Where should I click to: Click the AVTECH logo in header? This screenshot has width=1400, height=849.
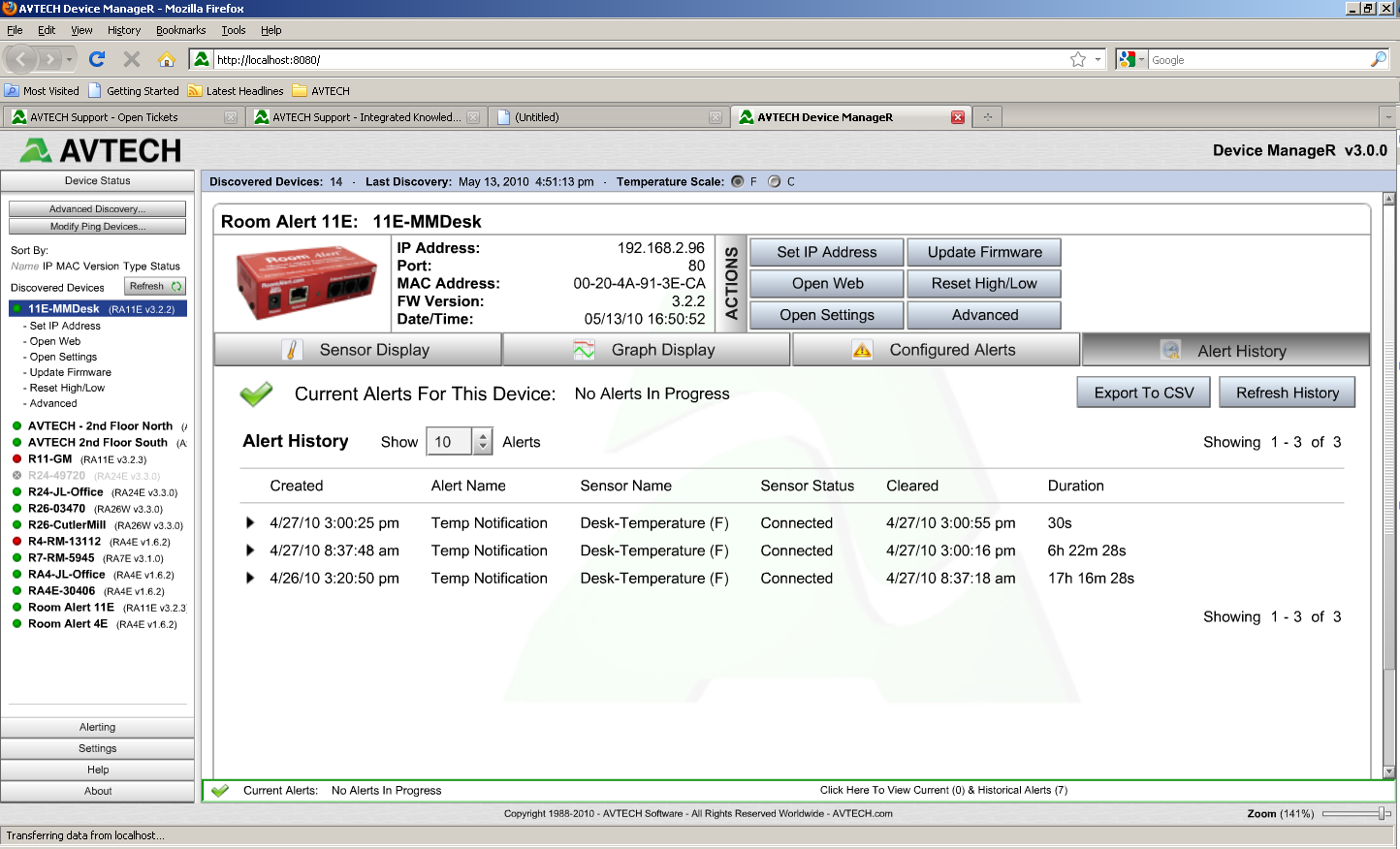tap(101, 150)
